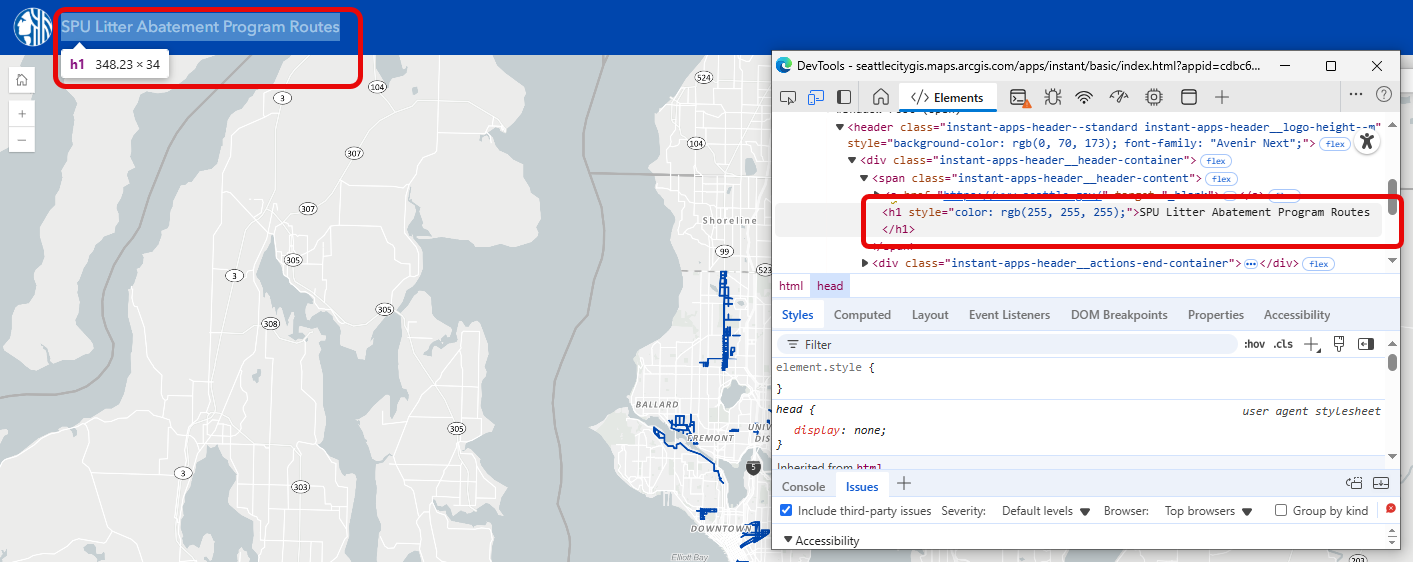This screenshot has height=562, width=1413.
Task: Click the display: none property
Action: (839, 430)
